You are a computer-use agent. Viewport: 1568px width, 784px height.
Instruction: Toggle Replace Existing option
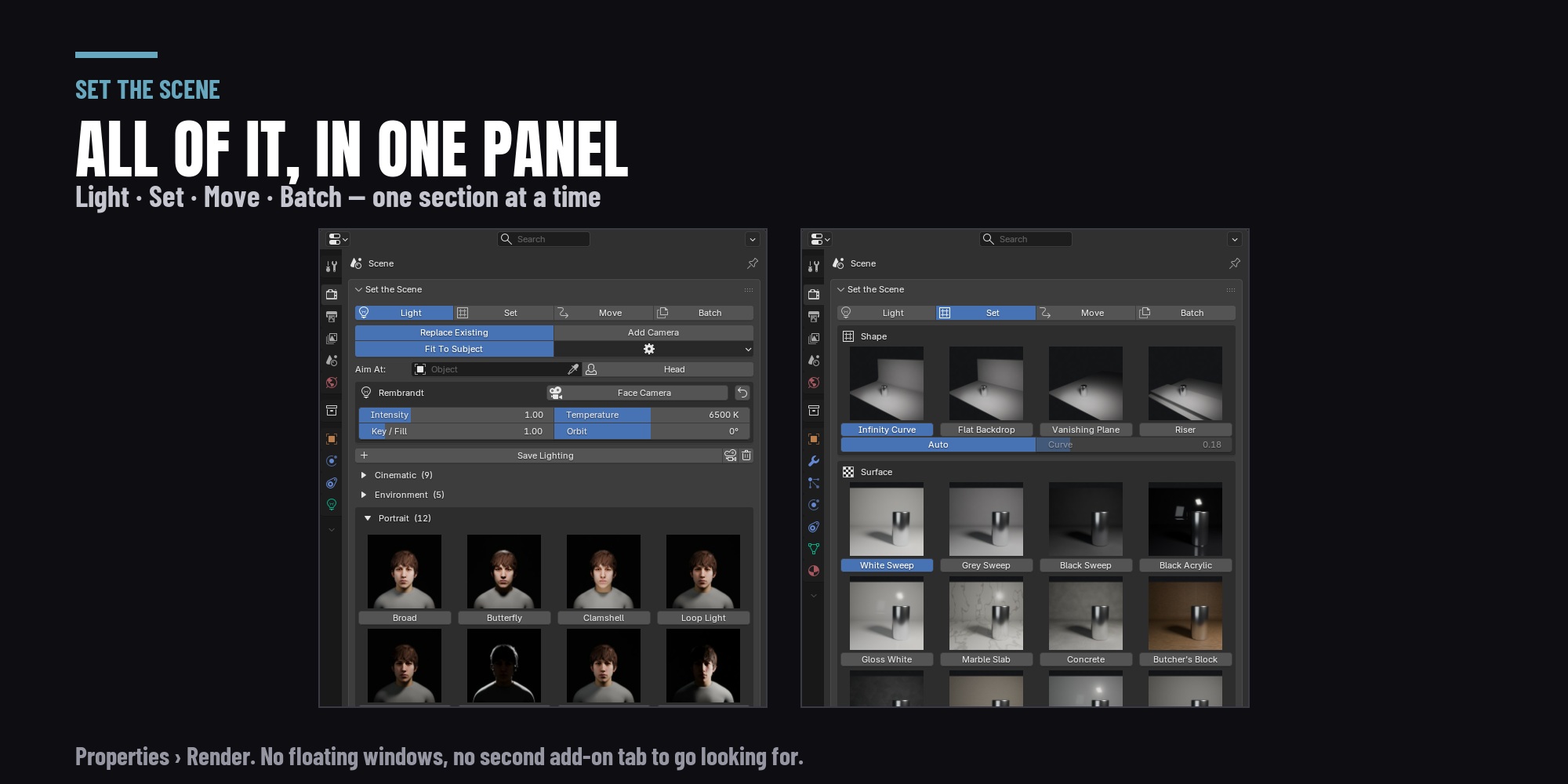pyautogui.click(x=454, y=332)
